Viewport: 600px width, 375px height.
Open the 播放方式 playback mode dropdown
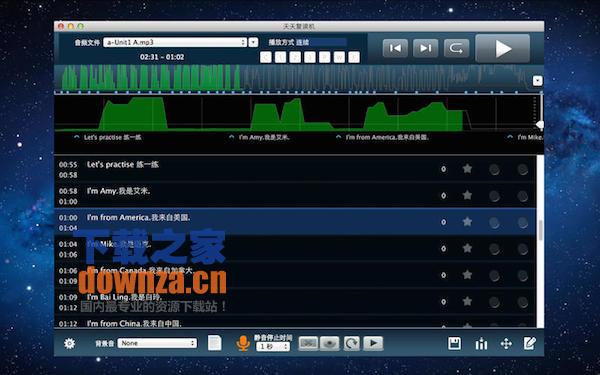tap(321, 42)
